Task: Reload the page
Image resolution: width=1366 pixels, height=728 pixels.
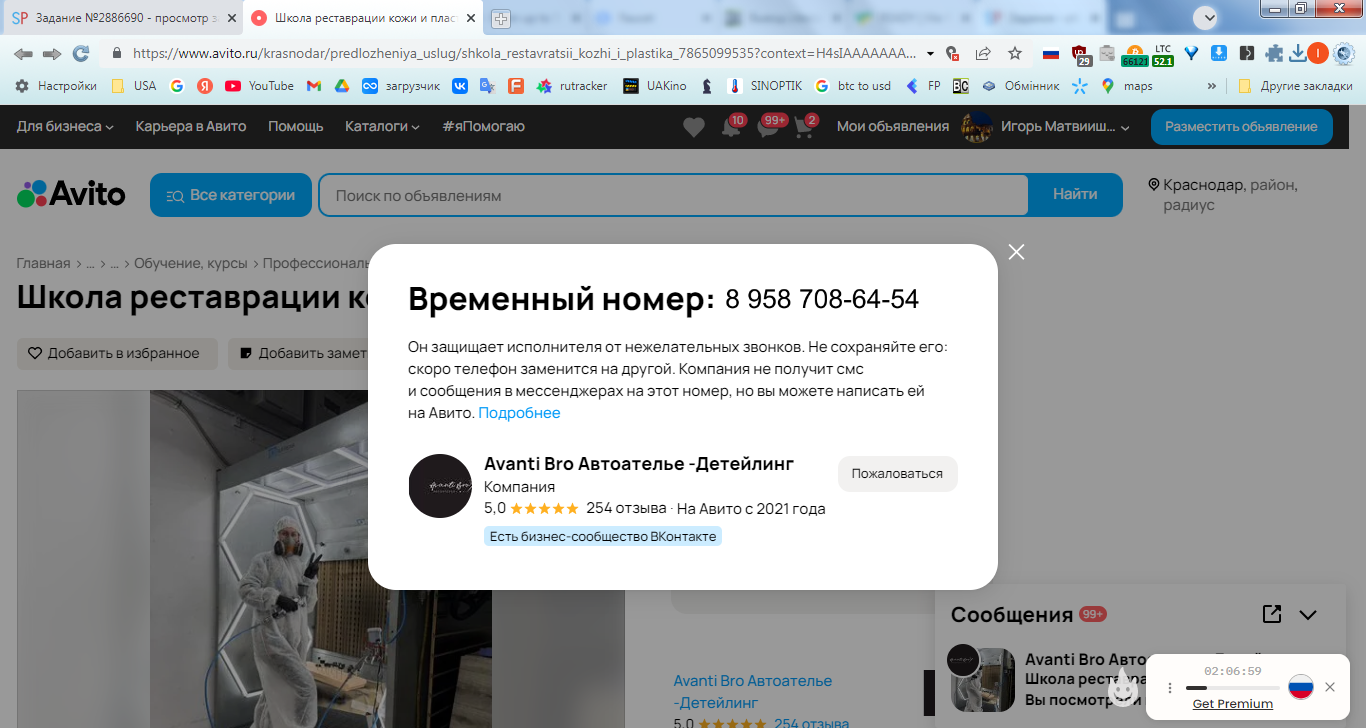Action: (x=81, y=53)
